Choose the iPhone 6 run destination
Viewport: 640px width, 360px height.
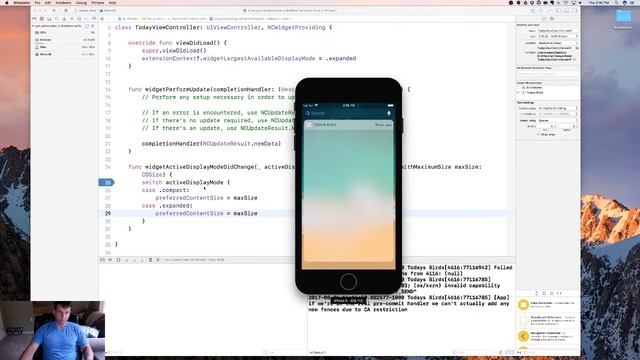[x=108, y=11]
